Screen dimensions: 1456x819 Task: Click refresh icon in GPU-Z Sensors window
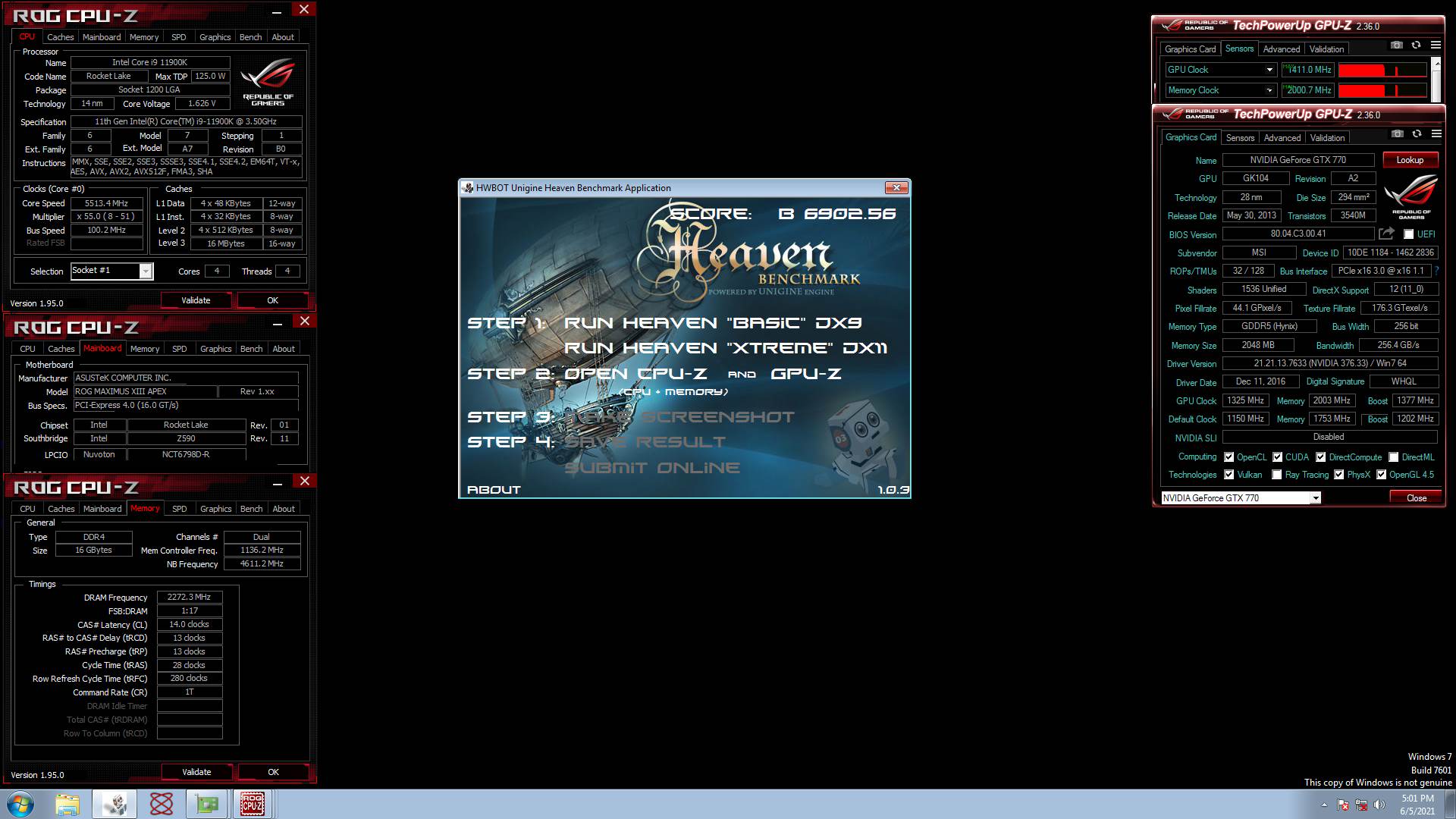coord(1416,45)
